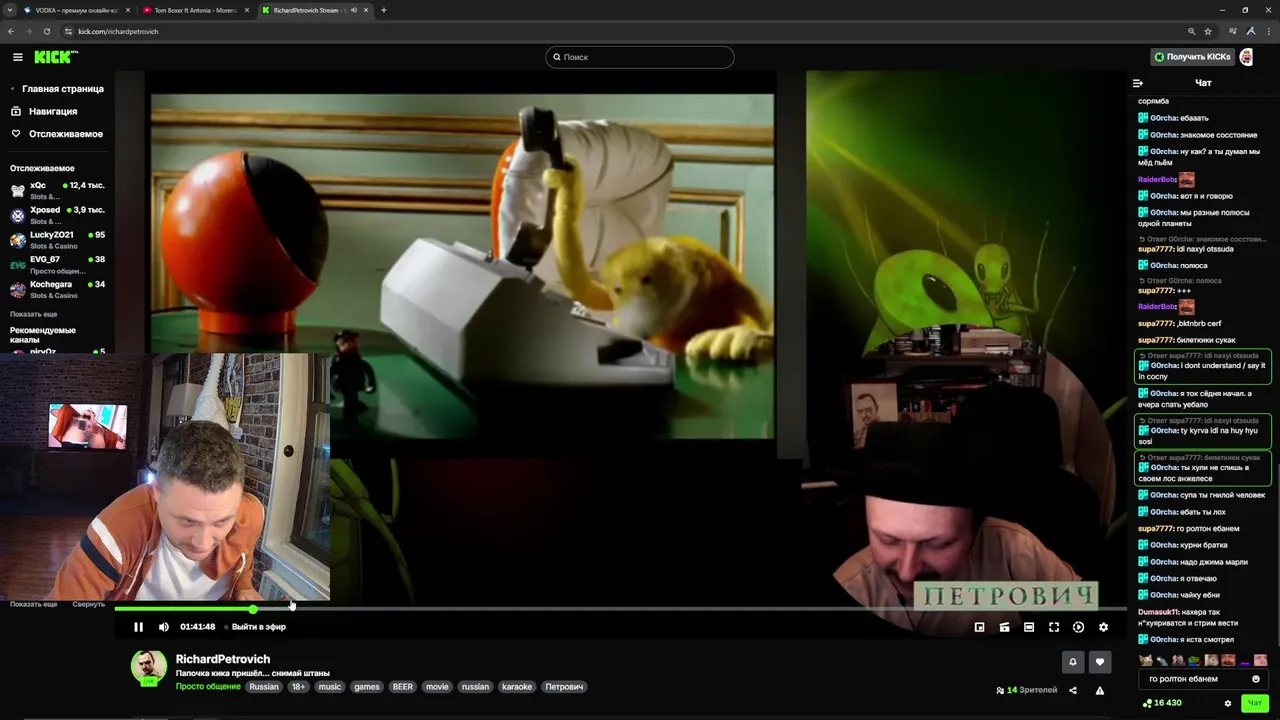Open a new browser tab
This screenshot has width=1280, height=720.
pyautogui.click(x=384, y=10)
